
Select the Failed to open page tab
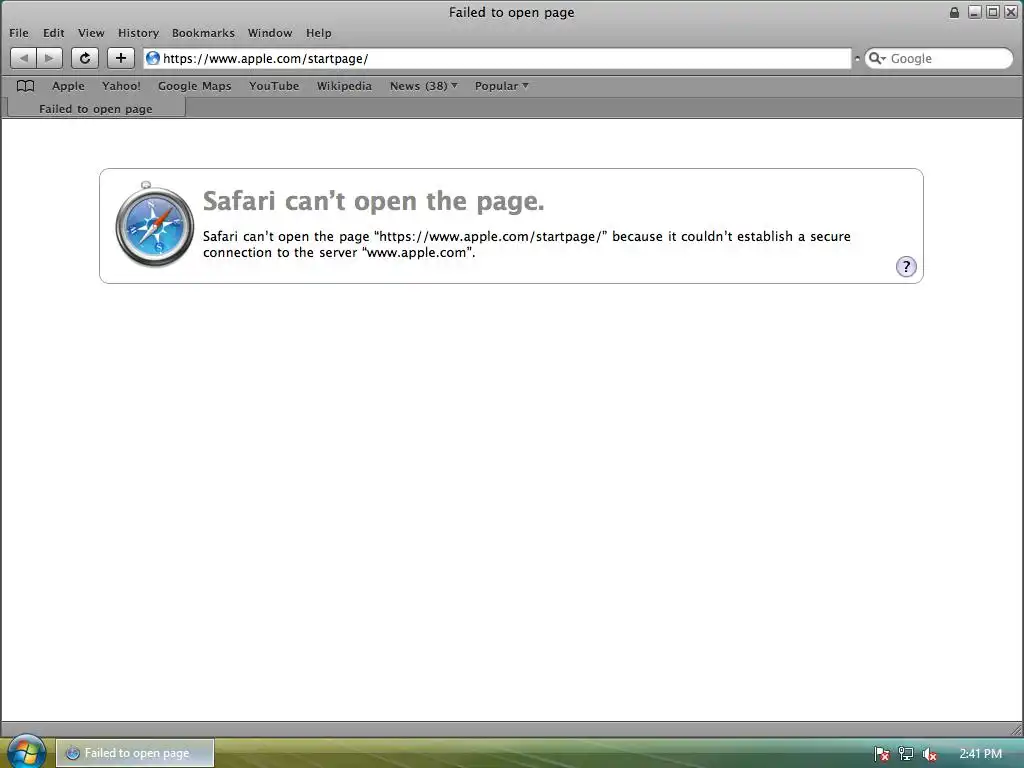[96, 108]
